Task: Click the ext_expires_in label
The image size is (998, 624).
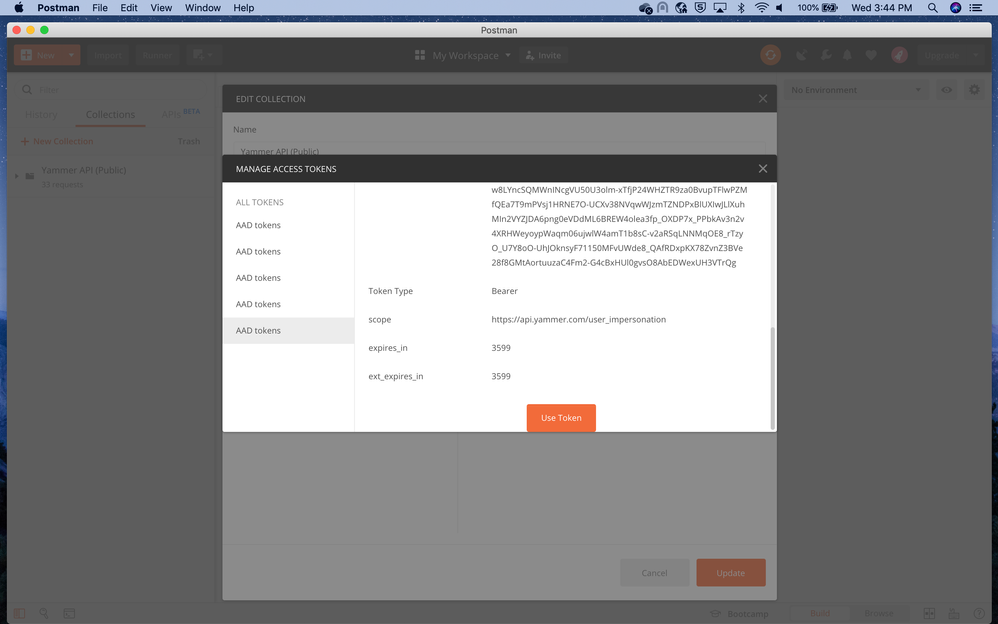Action: pyautogui.click(x=395, y=376)
